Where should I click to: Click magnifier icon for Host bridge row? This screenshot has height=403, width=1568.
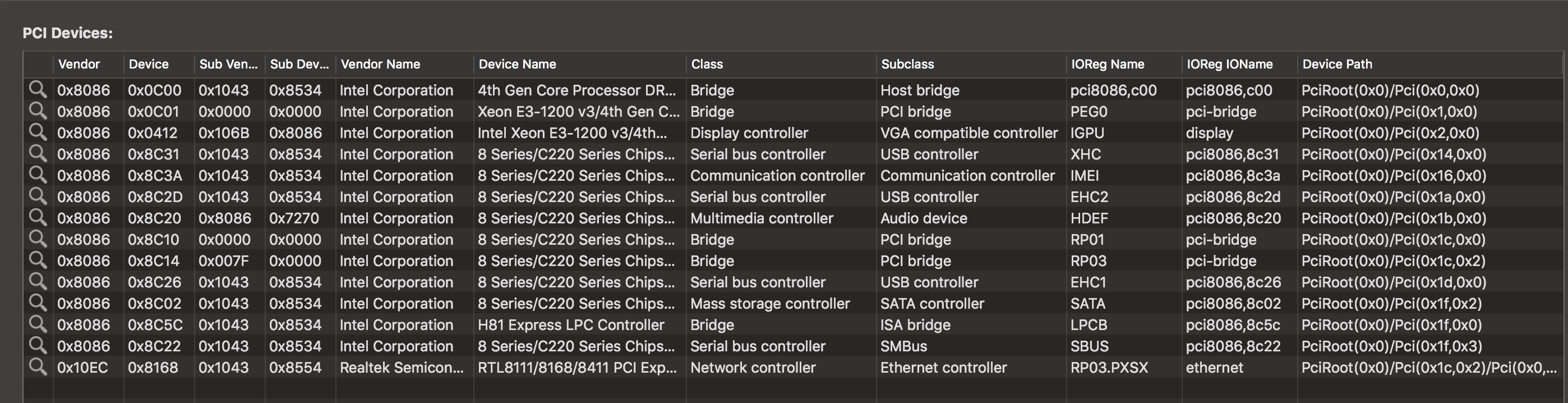click(38, 89)
